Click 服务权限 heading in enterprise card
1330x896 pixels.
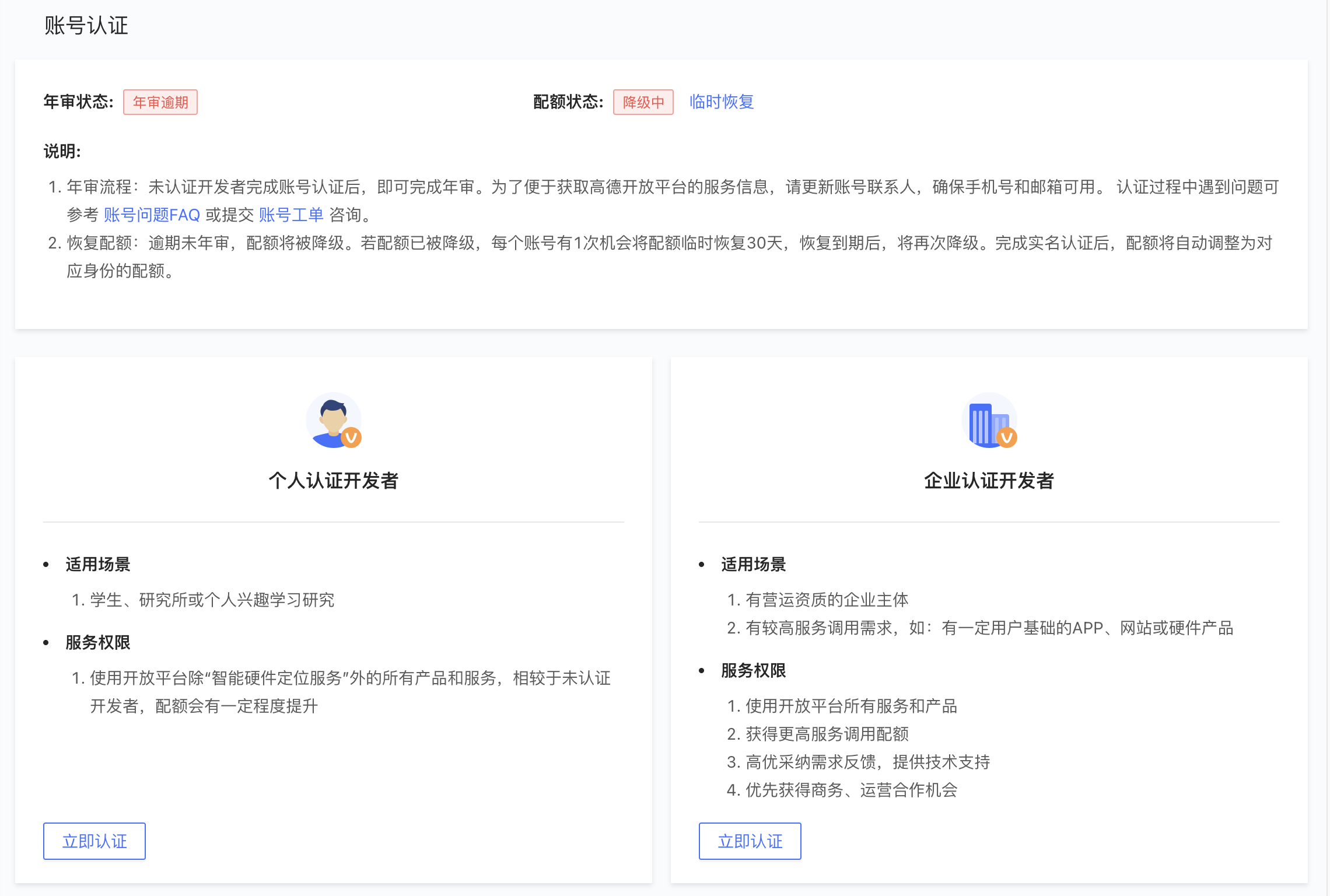click(754, 670)
